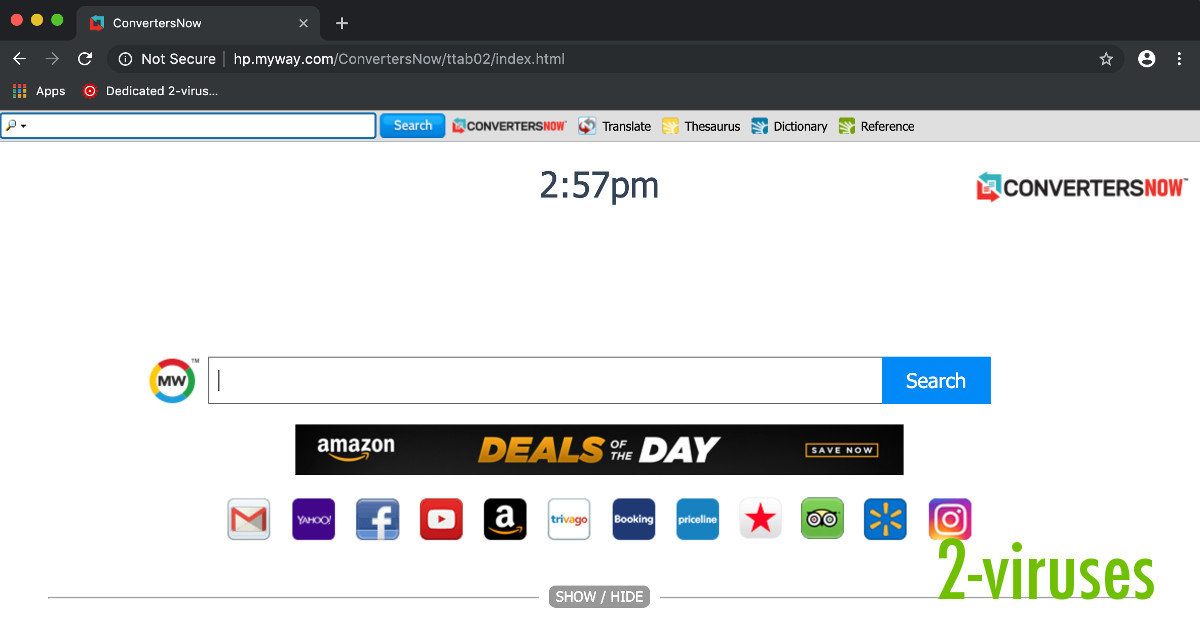Open the Dictionary toolbar tool

789,126
